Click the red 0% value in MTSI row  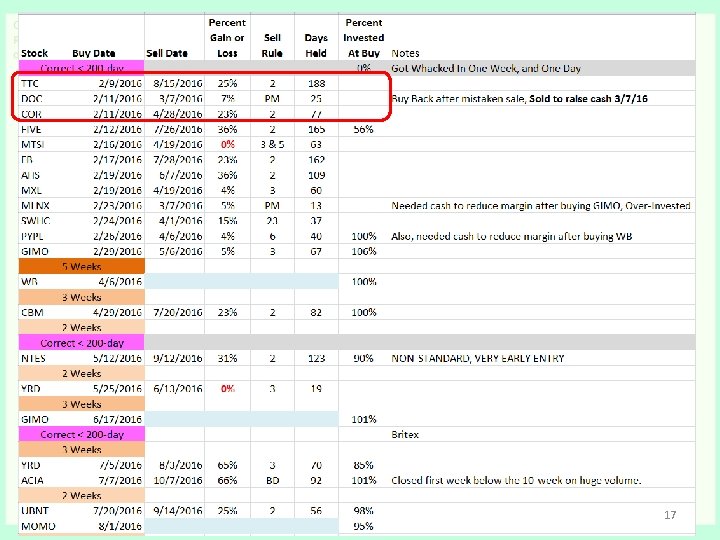(x=228, y=145)
